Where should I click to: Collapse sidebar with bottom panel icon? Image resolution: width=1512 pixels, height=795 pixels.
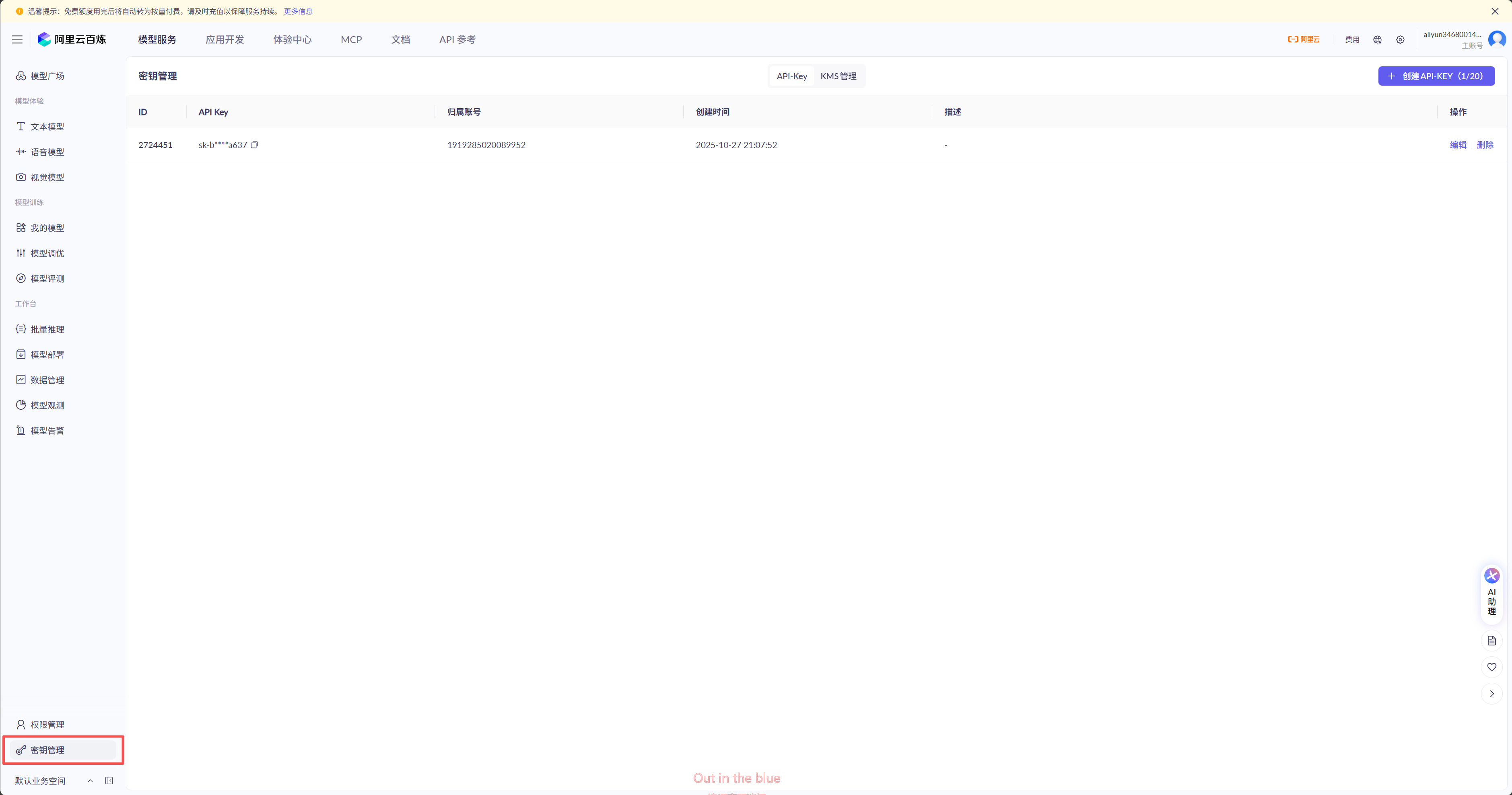[109, 781]
